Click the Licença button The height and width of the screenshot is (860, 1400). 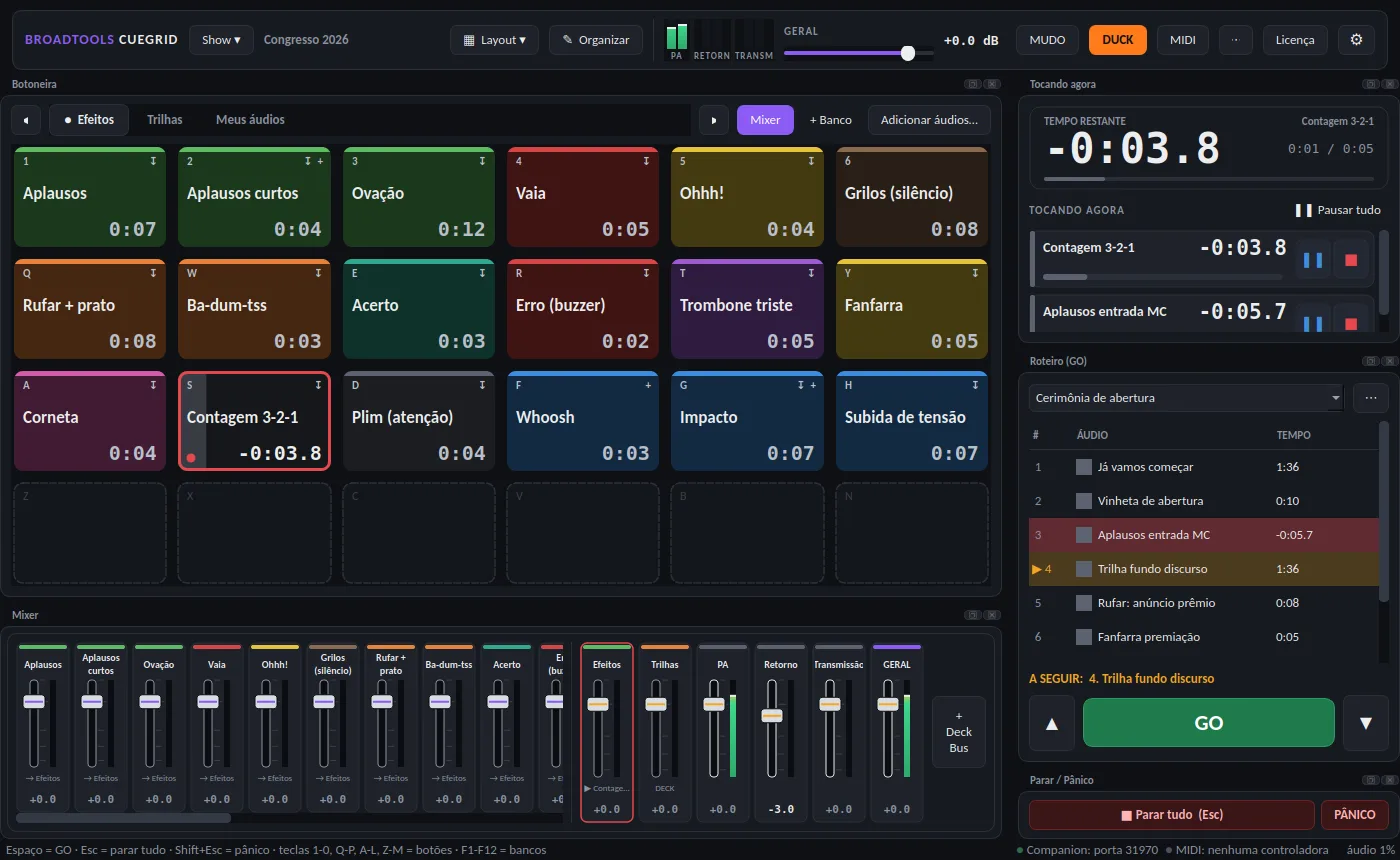click(x=1295, y=40)
